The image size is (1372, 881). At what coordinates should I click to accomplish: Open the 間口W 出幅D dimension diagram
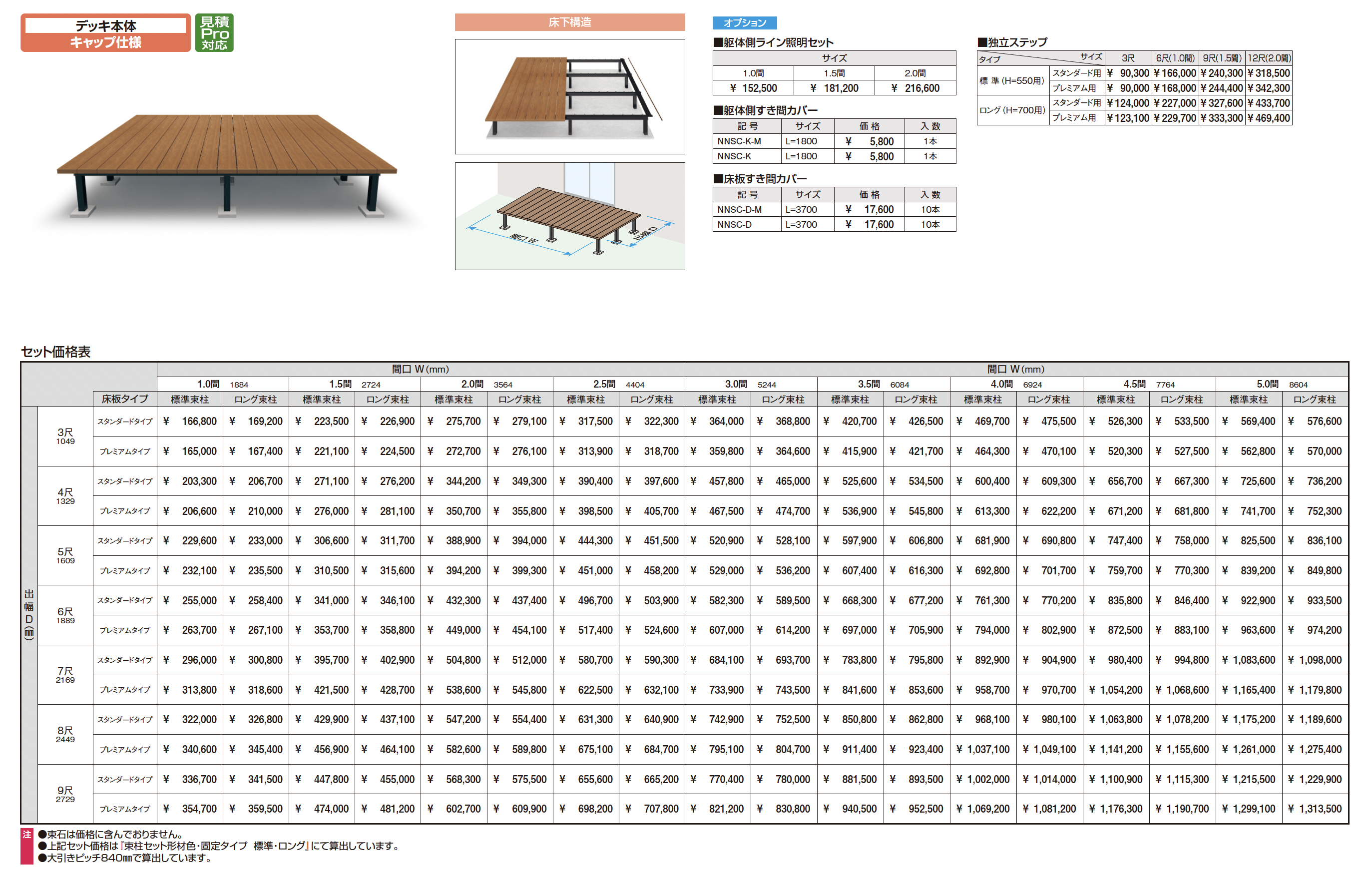coord(570,216)
